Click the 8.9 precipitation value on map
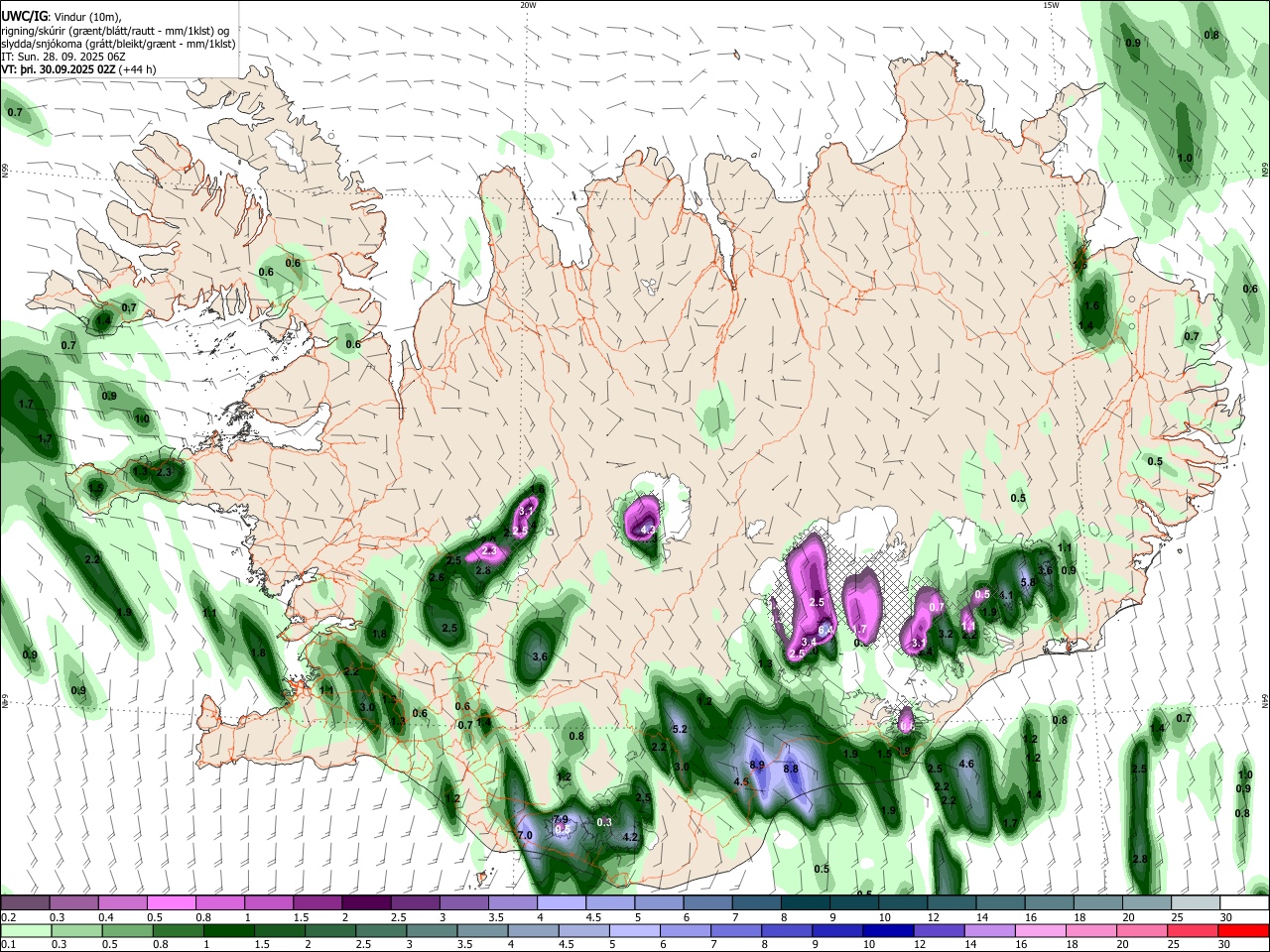1270x952 pixels. coord(757,766)
